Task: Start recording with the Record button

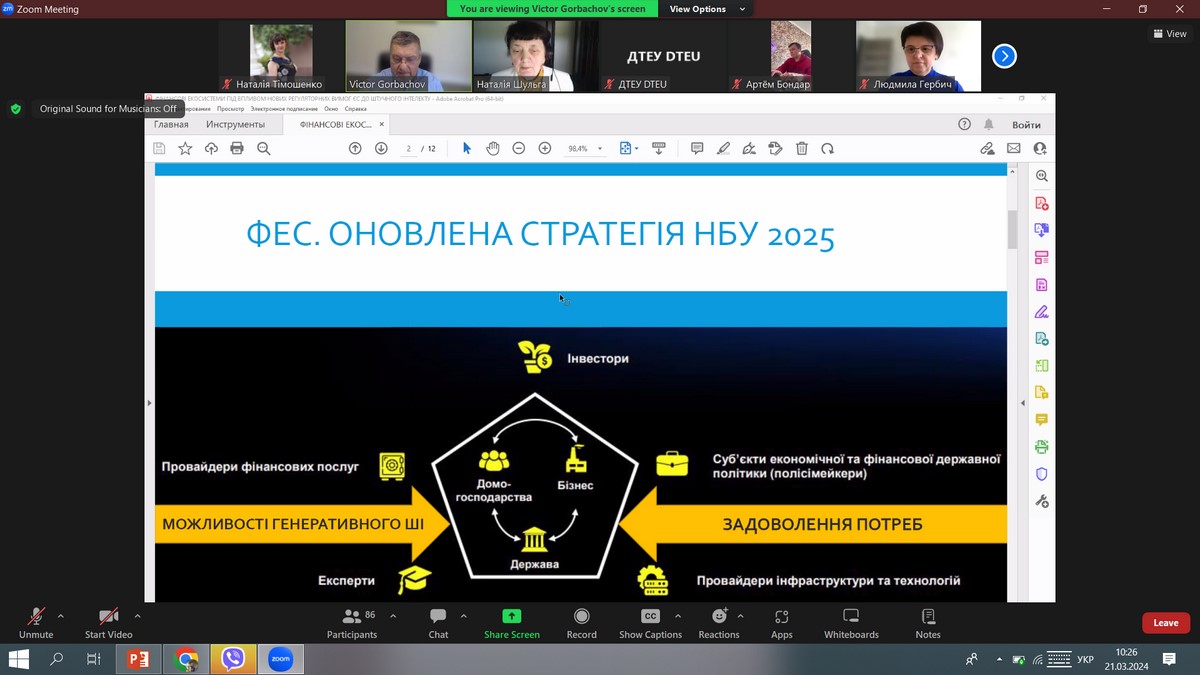Action: (x=581, y=622)
